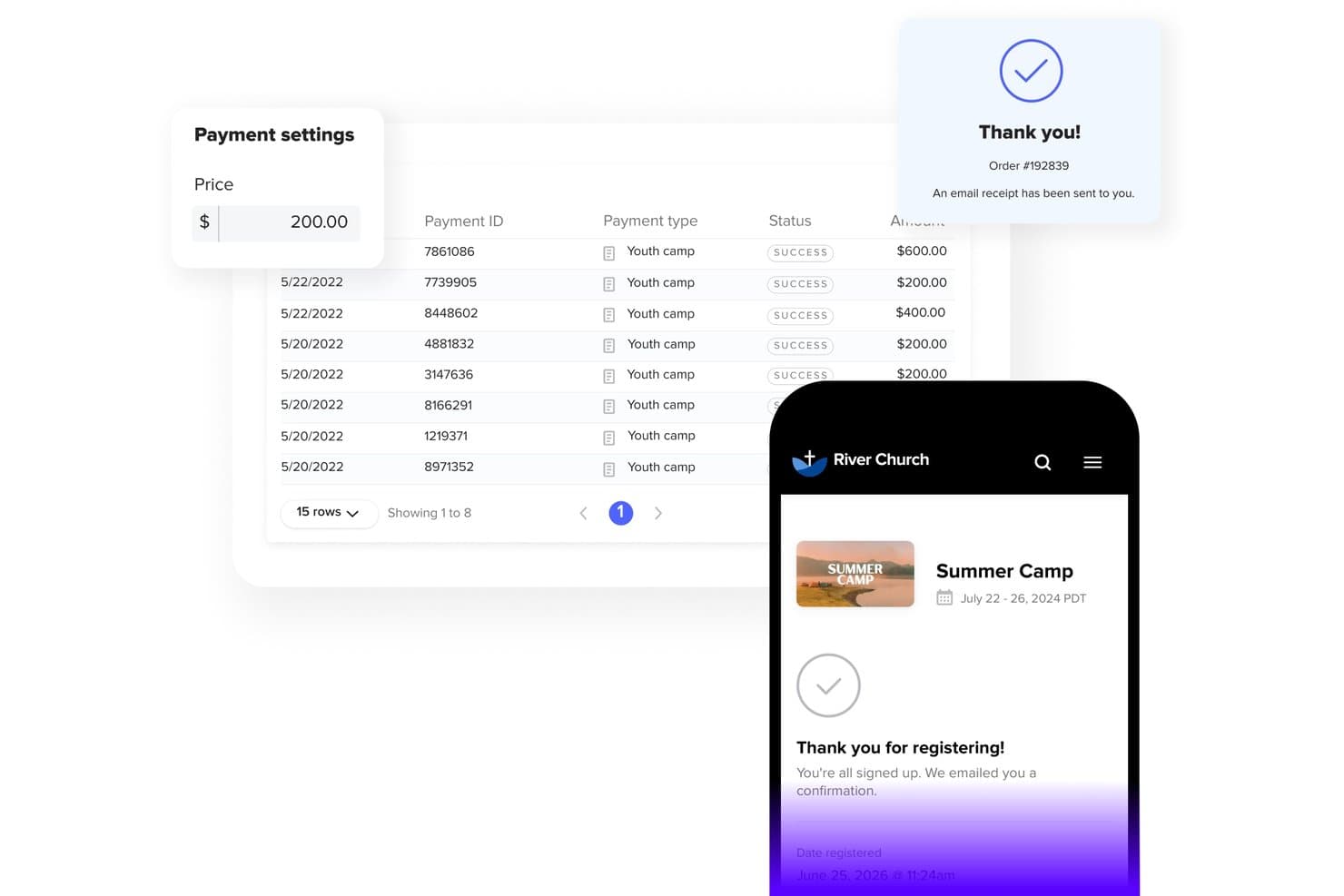The image size is (1344, 896).
Task: Click document icon in payment 8971352 row
Action: pos(609,469)
